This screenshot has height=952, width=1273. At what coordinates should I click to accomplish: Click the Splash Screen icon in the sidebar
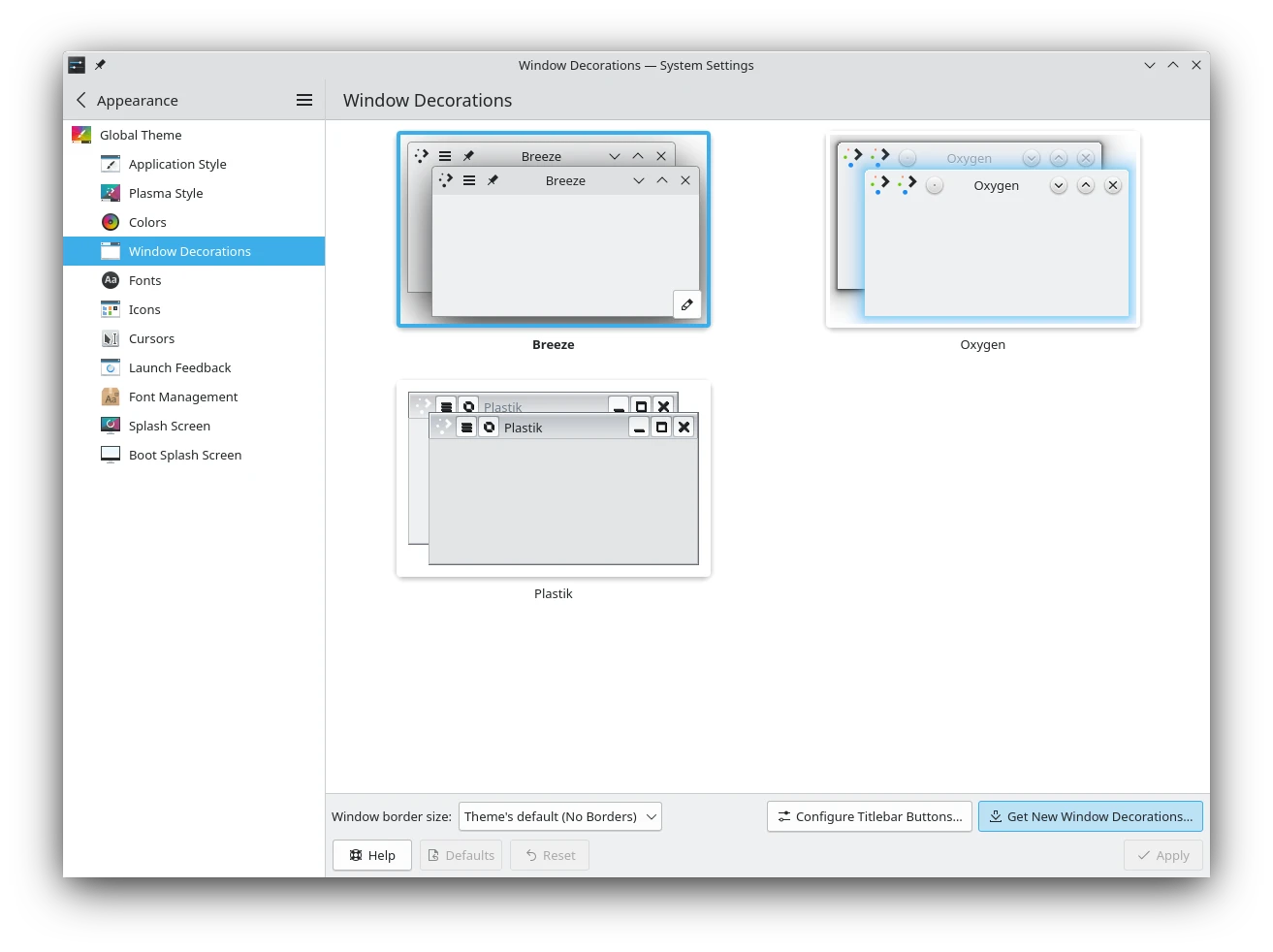pos(110,426)
